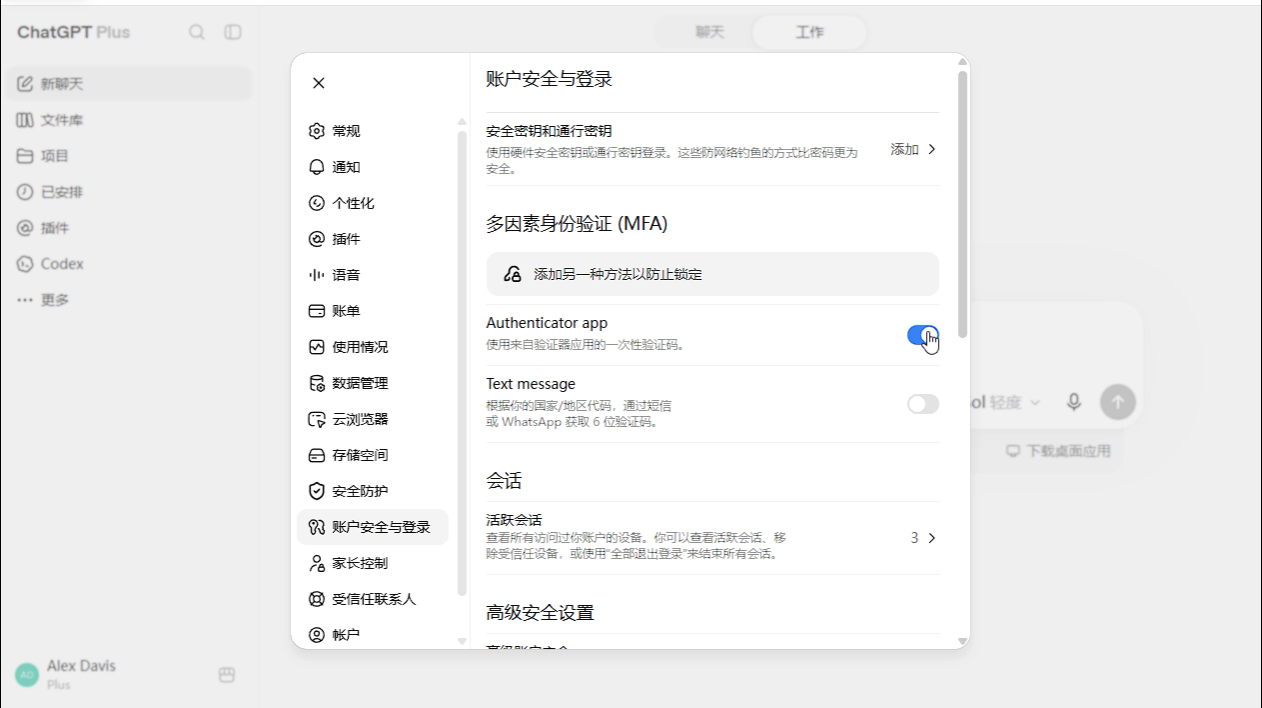Select 账户安全与登录 in settings menu
This screenshot has width=1262, height=708.
click(x=372, y=527)
